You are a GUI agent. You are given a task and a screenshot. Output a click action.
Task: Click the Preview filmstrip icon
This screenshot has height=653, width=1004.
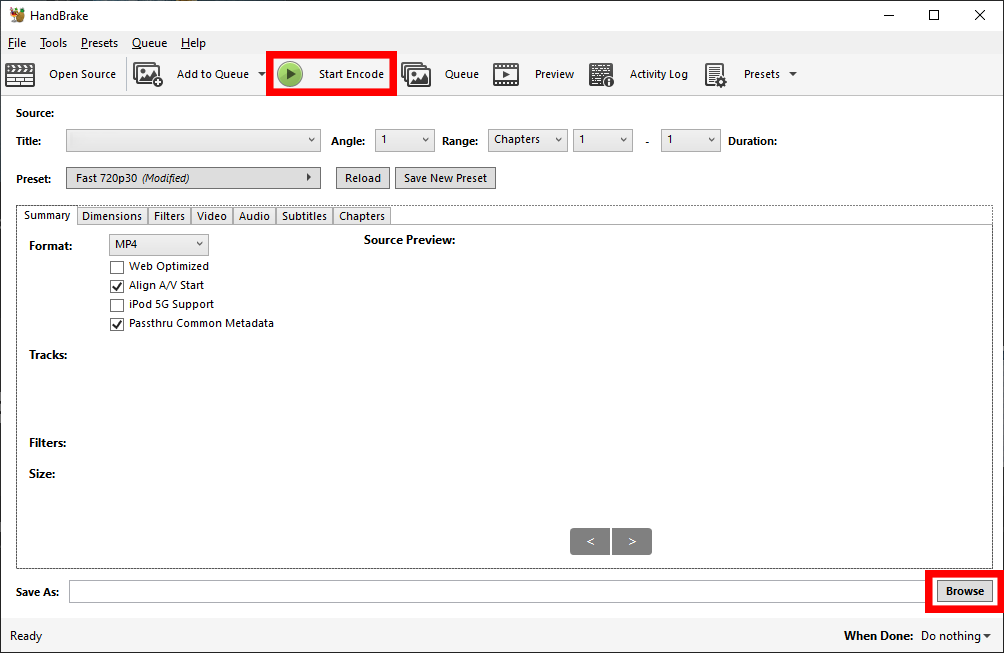click(x=506, y=74)
